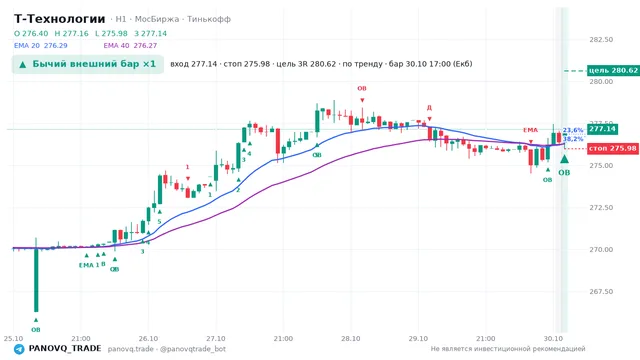The height and width of the screenshot is (360, 640).
Task: Click the Telegram logo beside PANOVQ_TRADE
Action: pyautogui.click(x=19, y=349)
